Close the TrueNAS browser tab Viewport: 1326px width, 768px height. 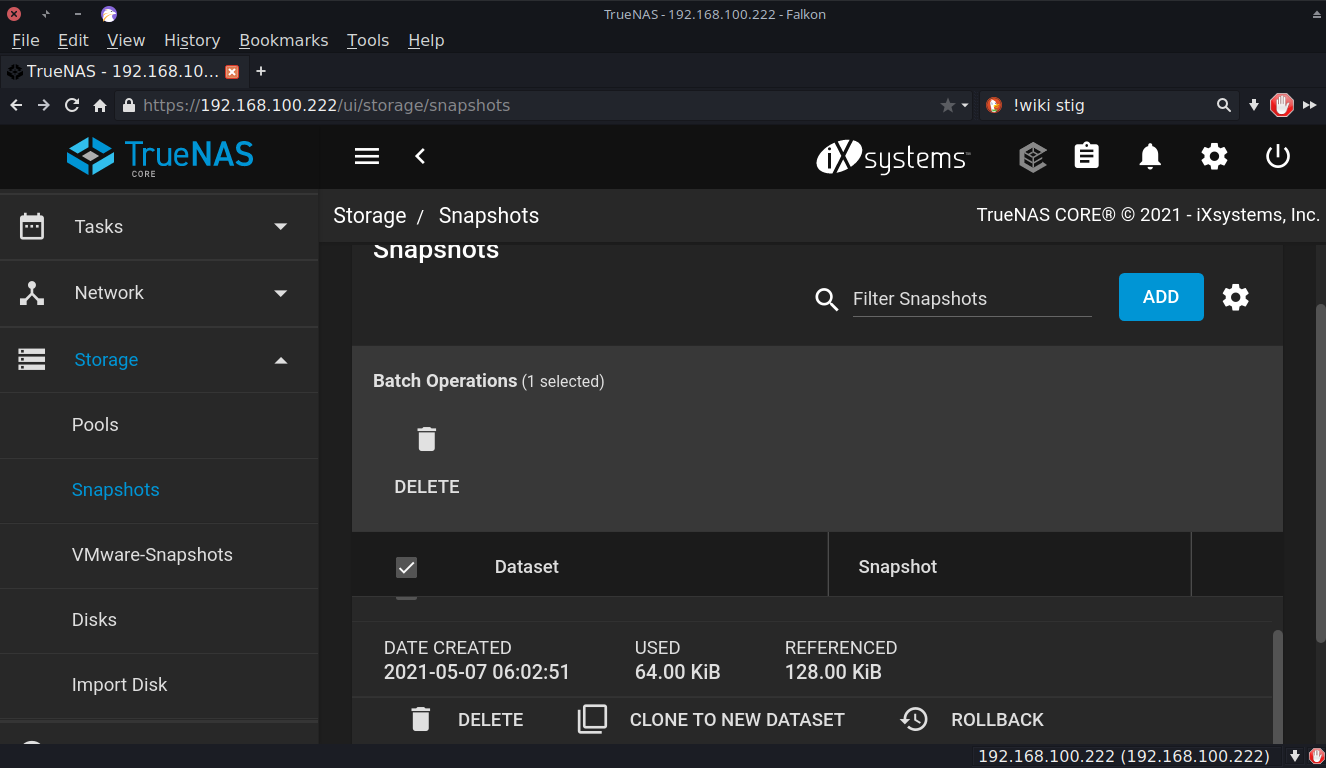232,72
